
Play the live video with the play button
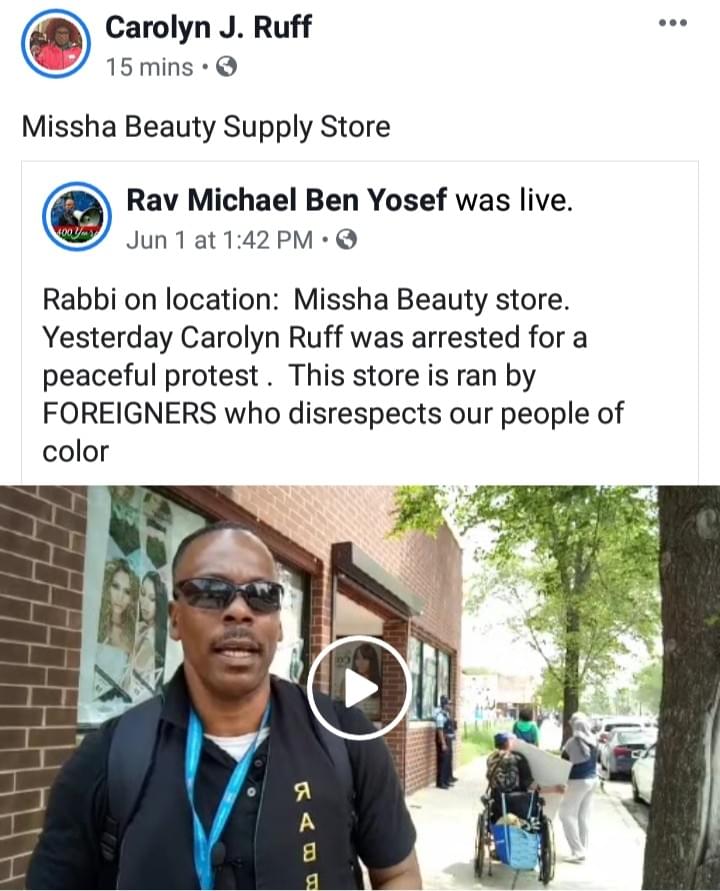359,688
